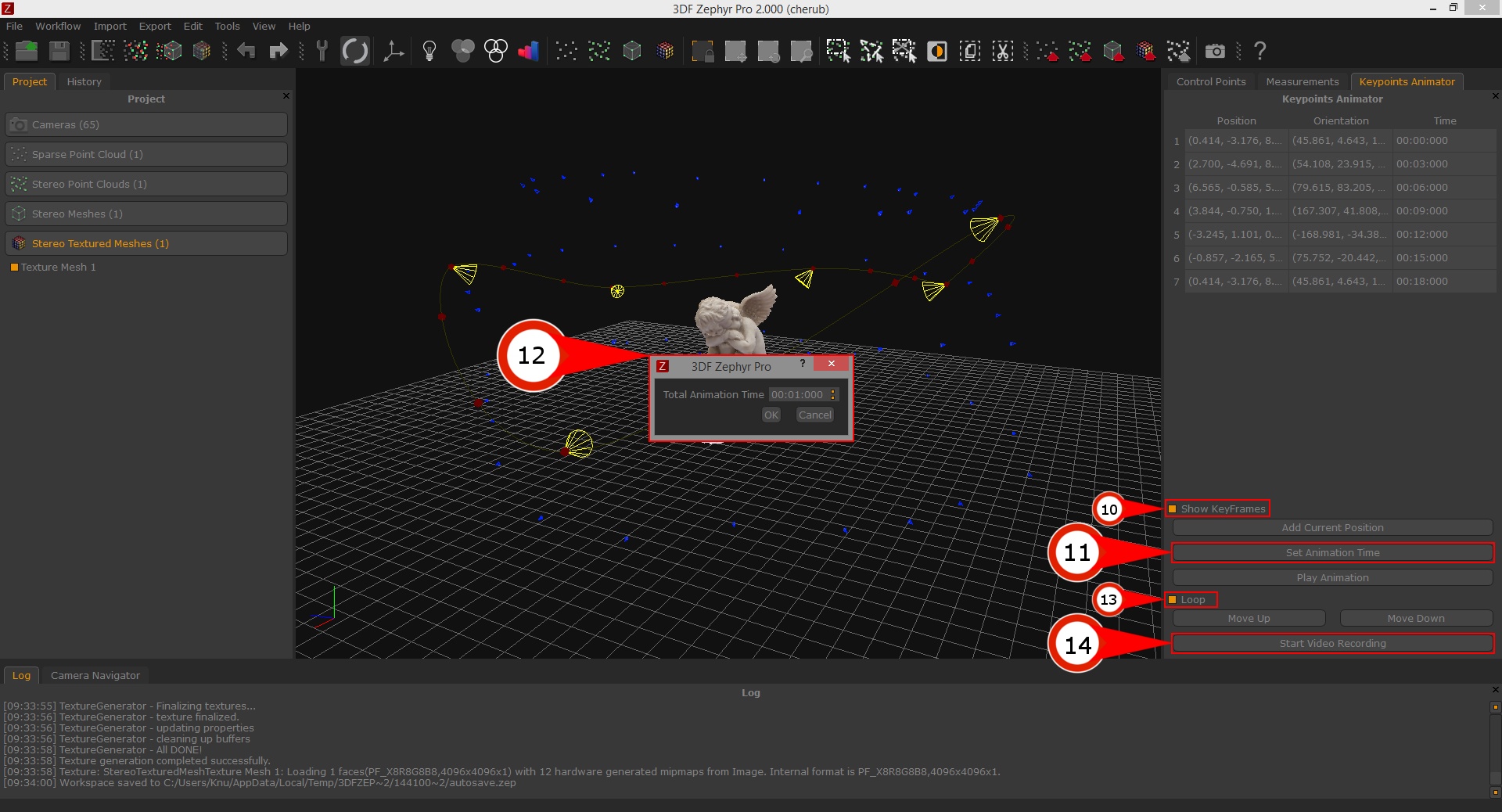Expand Stereo Meshes (1) section

146,214
